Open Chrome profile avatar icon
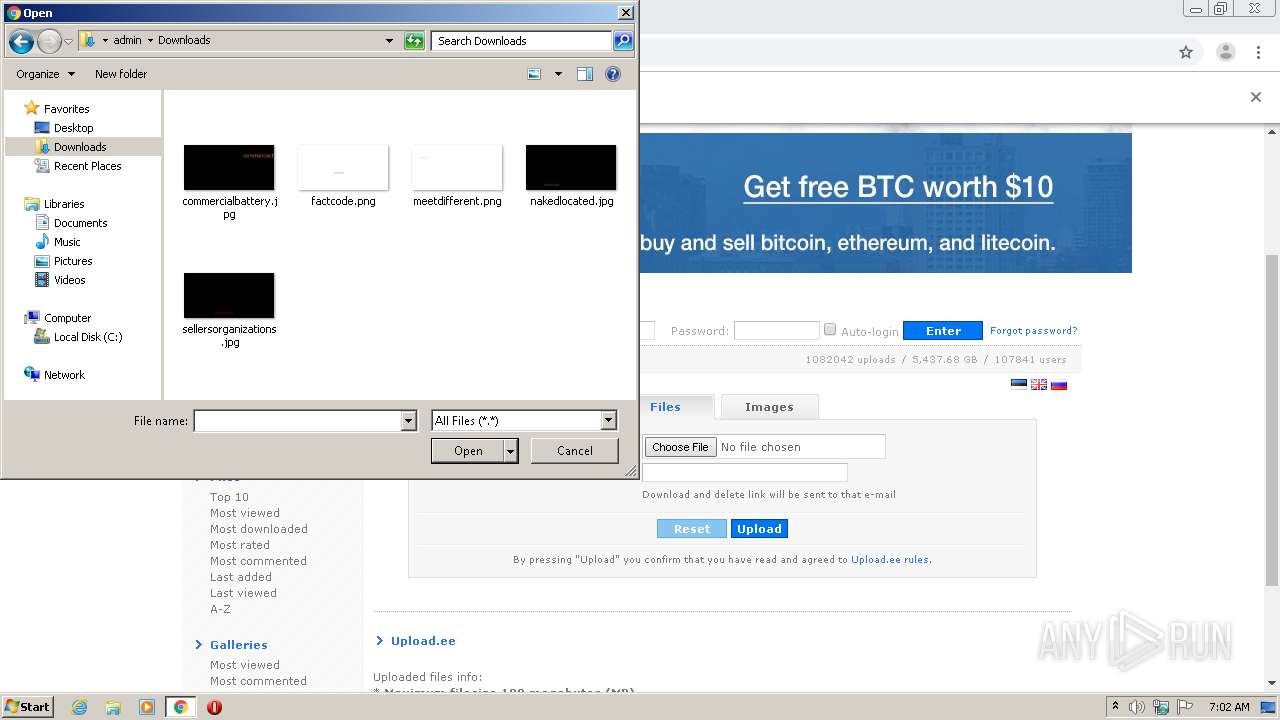The width and height of the screenshot is (1280, 720). 1225,52
